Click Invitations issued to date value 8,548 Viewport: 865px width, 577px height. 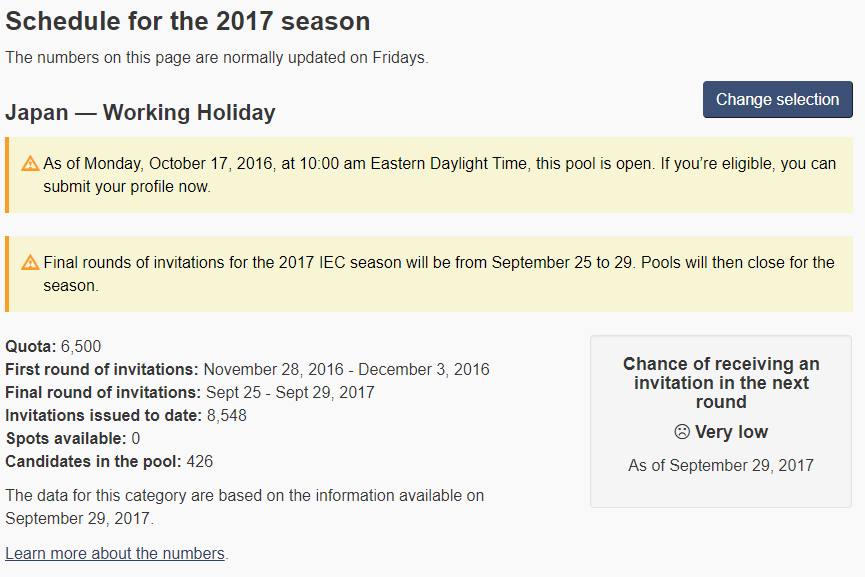pyautogui.click(x=227, y=415)
